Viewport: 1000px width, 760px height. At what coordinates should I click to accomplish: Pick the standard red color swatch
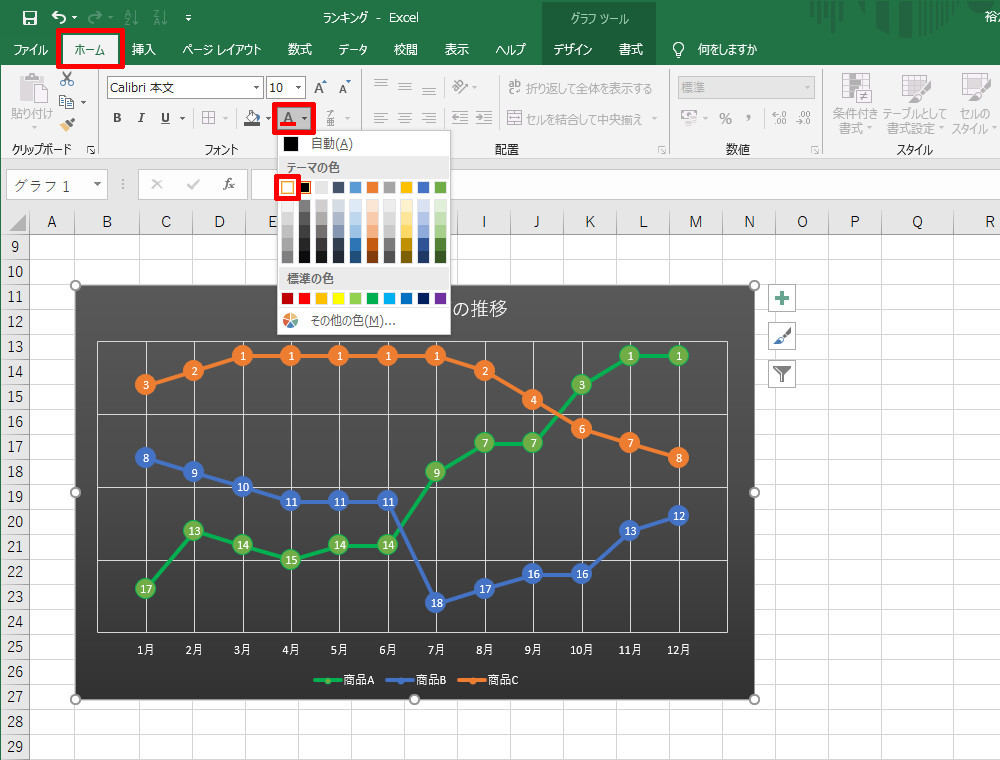[x=304, y=298]
